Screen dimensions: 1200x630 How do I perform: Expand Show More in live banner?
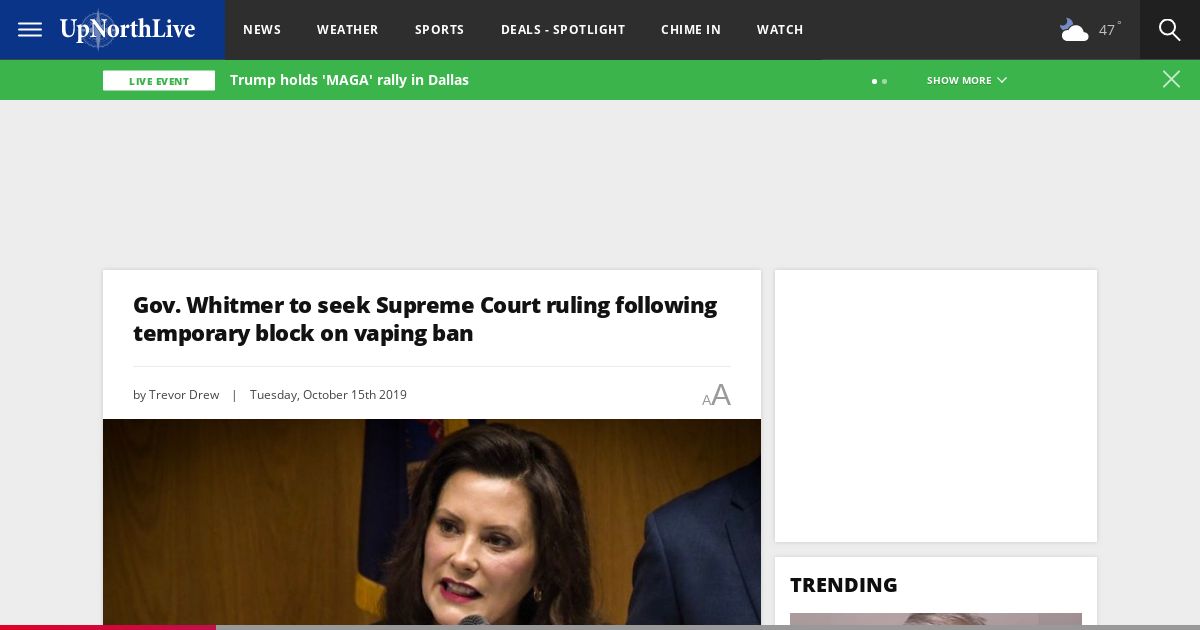click(x=967, y=80)
